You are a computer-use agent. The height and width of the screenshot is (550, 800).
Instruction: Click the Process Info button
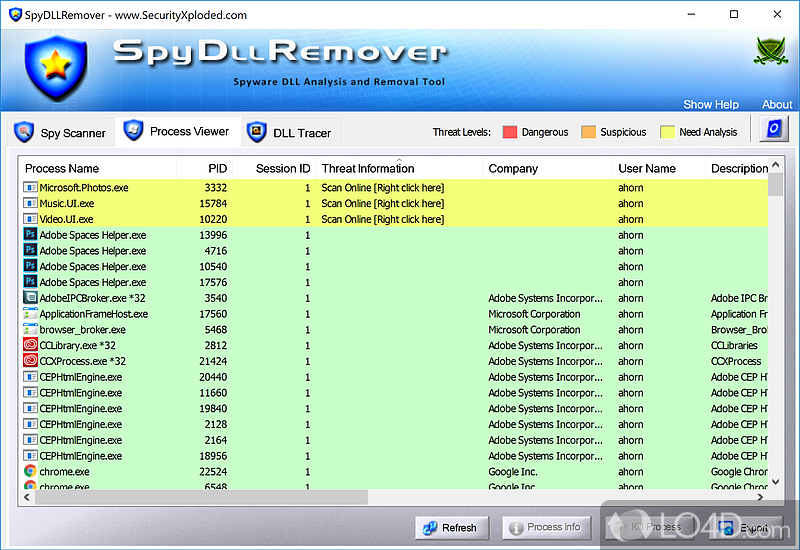pyautogui.click(x=546, y=528)
